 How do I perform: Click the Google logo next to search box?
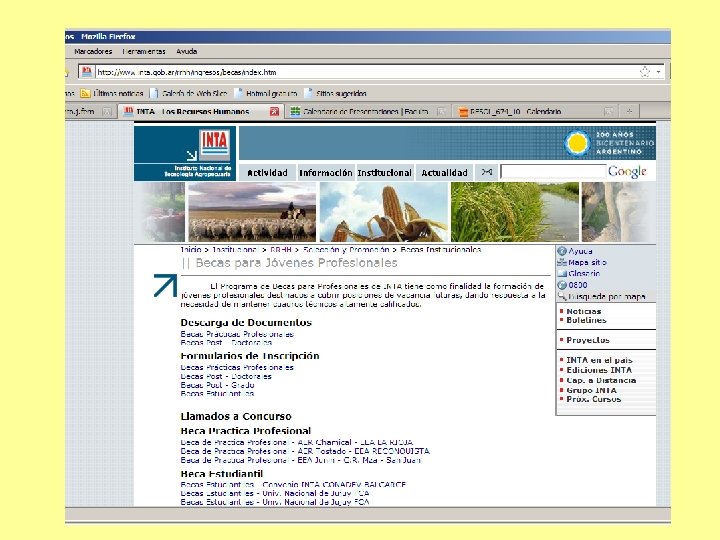click(x=627, y=172)
